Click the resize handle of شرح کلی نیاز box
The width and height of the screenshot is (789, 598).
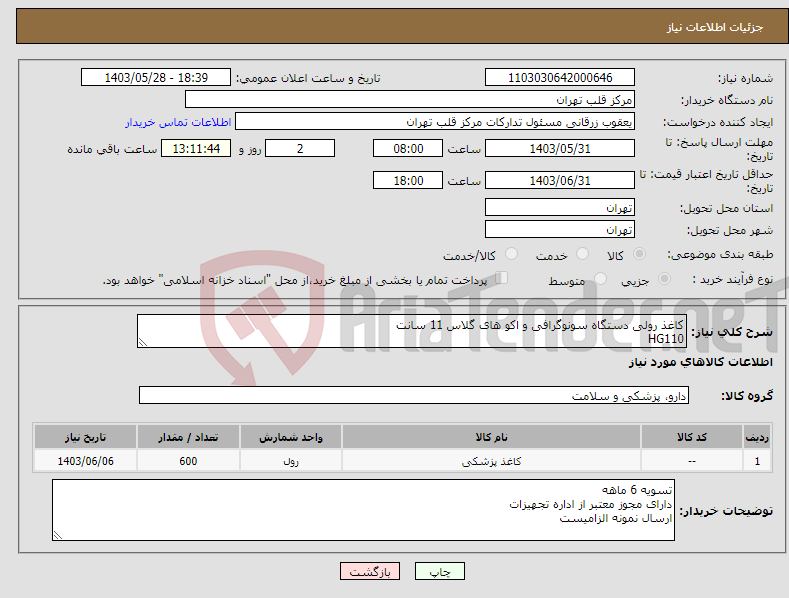pos(143,342)
